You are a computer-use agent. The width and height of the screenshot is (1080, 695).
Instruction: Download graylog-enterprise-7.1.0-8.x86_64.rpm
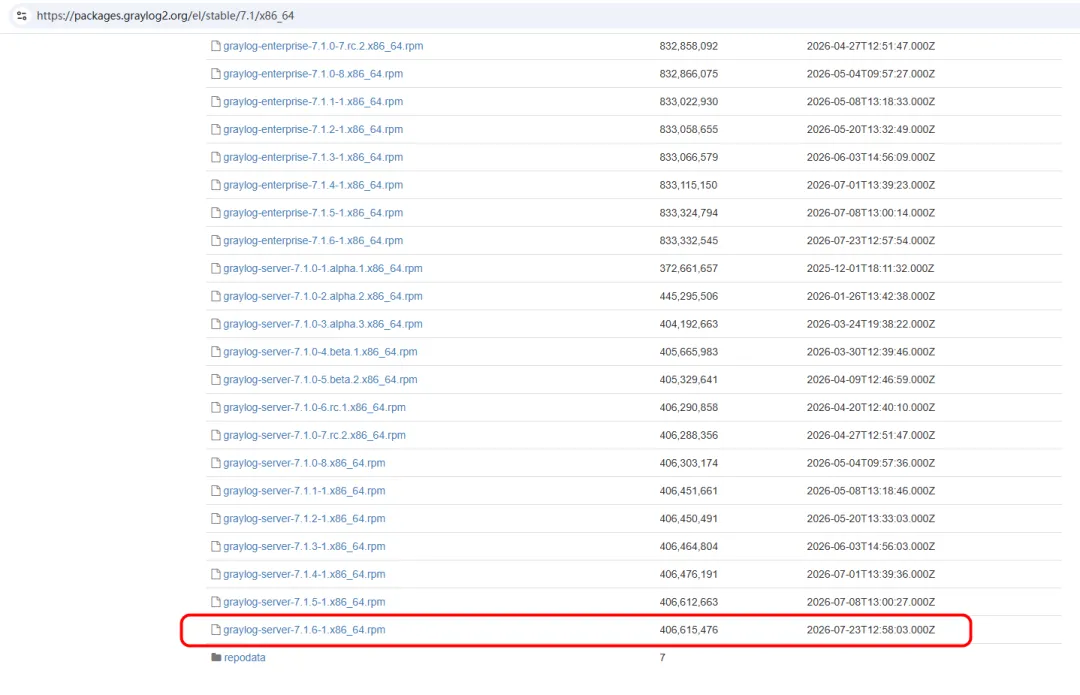[313, 74]
